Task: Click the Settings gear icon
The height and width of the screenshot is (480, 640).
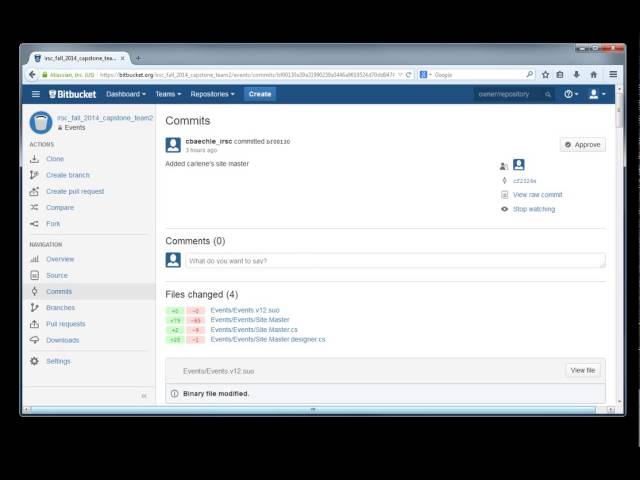Action: 34,361
